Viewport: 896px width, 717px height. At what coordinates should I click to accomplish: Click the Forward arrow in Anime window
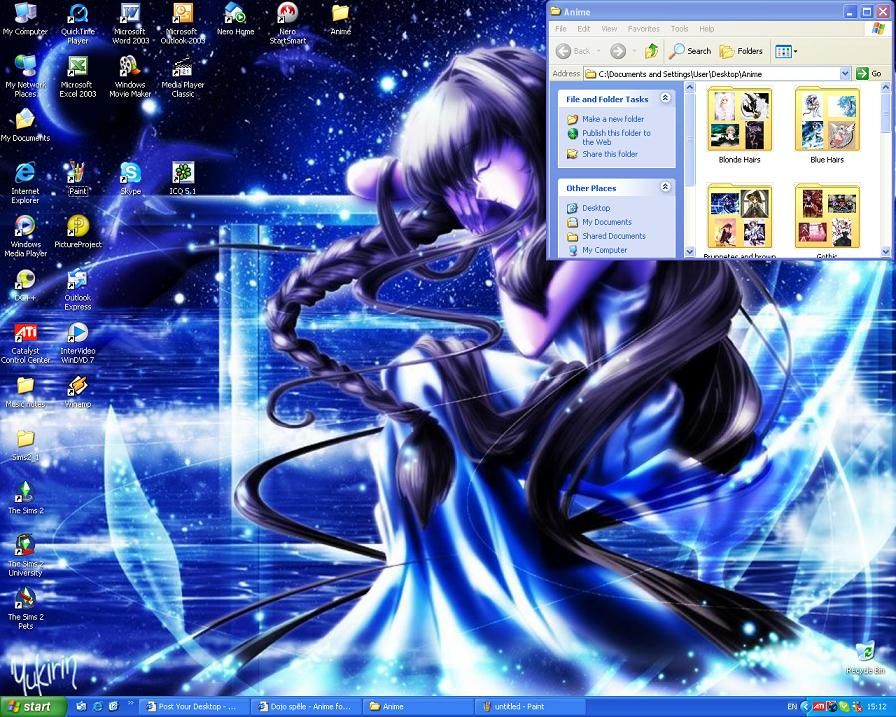(x=618, y=51)
